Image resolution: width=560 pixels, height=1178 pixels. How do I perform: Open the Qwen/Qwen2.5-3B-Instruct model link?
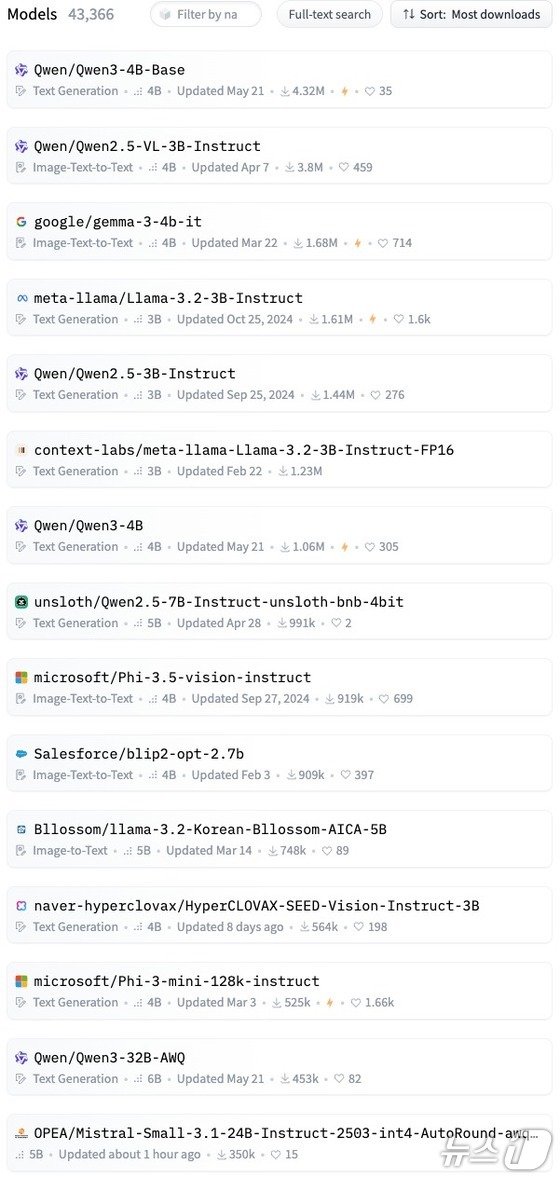click(135, 373)
